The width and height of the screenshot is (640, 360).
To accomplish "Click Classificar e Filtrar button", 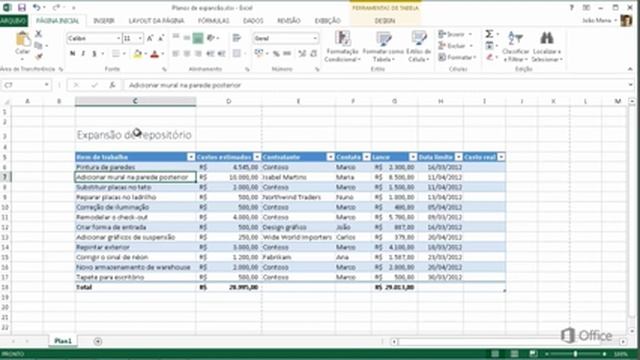I will [516, 46].
